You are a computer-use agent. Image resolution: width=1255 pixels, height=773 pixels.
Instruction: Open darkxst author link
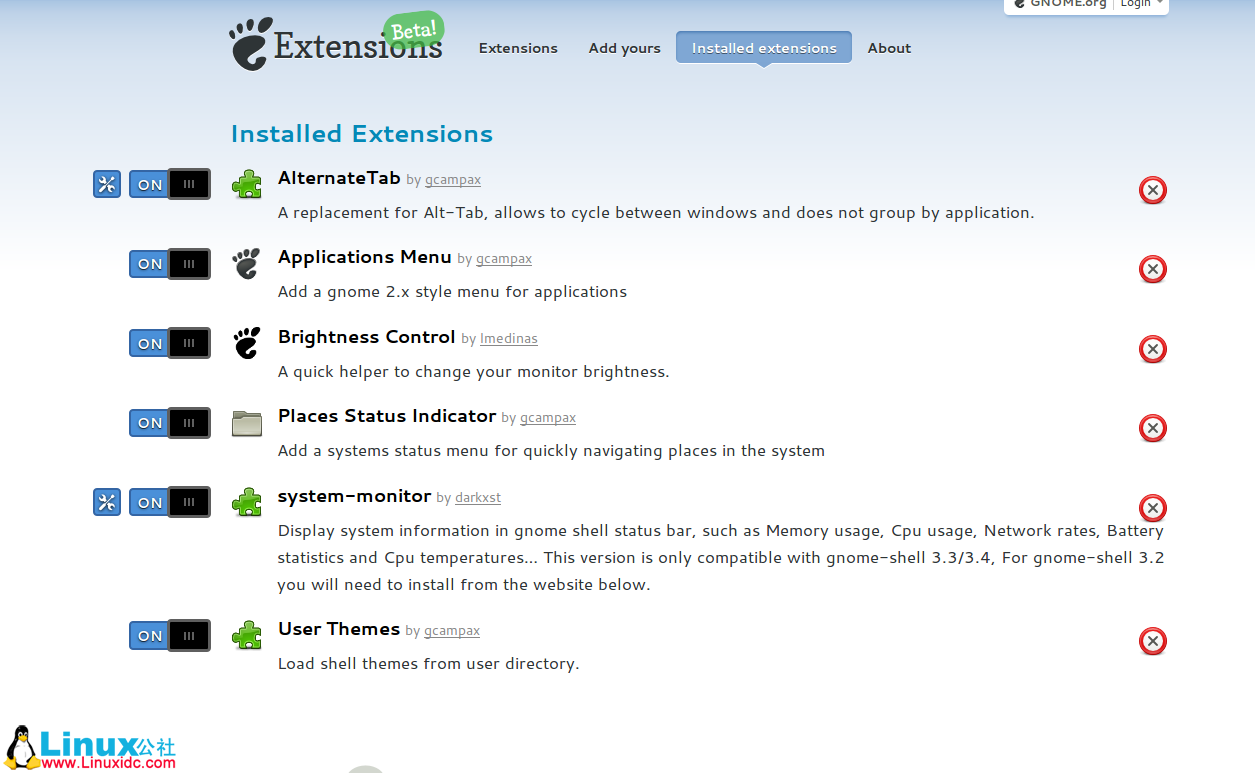pyautogui.click(x=478, y=498)
